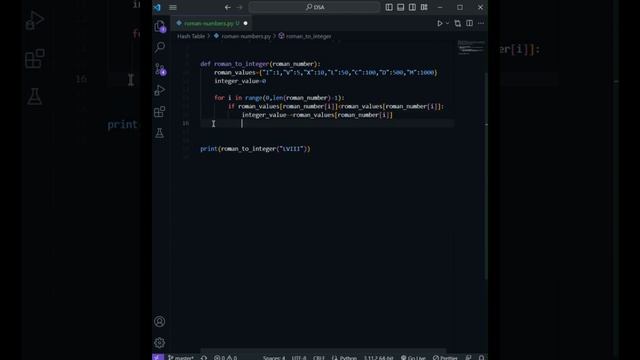
Task: Click the Hash Table breadcrumb
Action: coord(191,36)
